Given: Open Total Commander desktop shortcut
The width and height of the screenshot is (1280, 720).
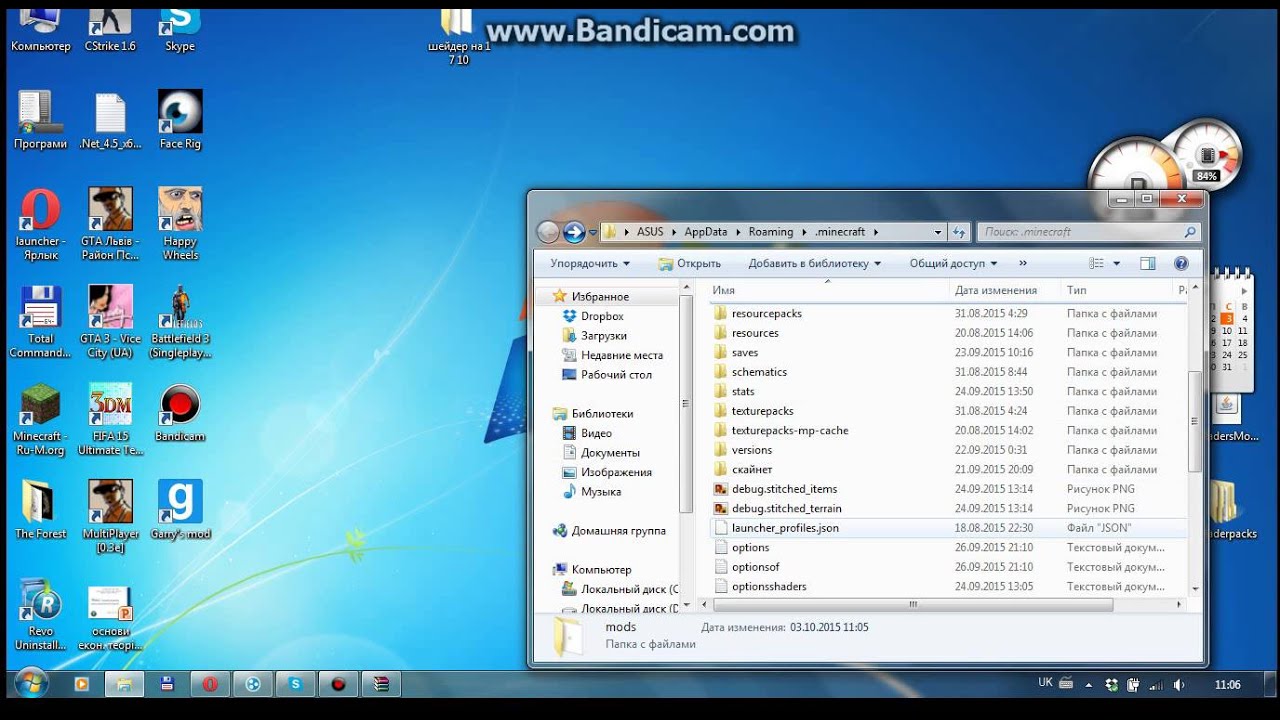Looking at the screenshot, I should coord(40,321).
